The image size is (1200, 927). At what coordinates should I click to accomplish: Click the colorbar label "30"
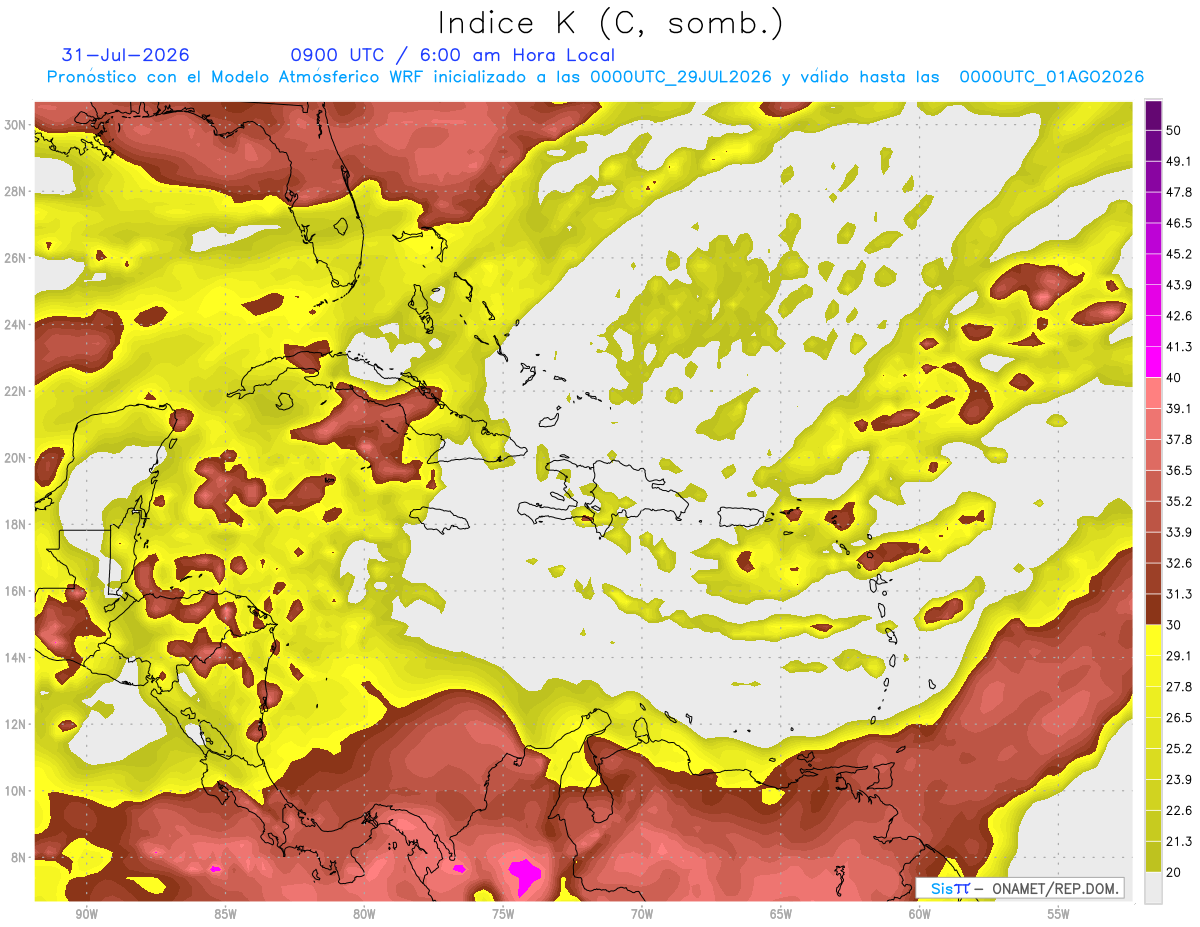[1175, 625]
